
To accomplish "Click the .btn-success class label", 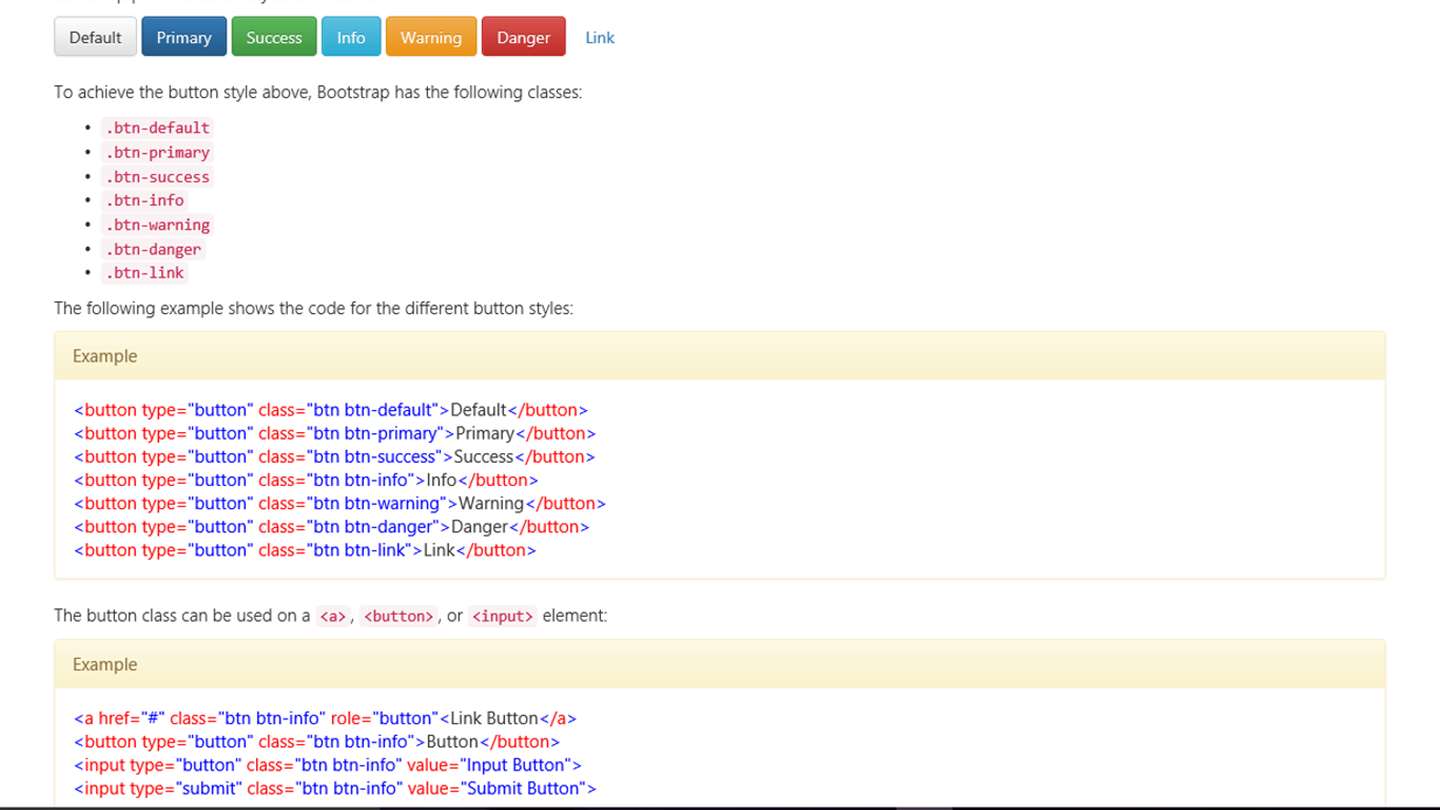I will click(158, 177).
